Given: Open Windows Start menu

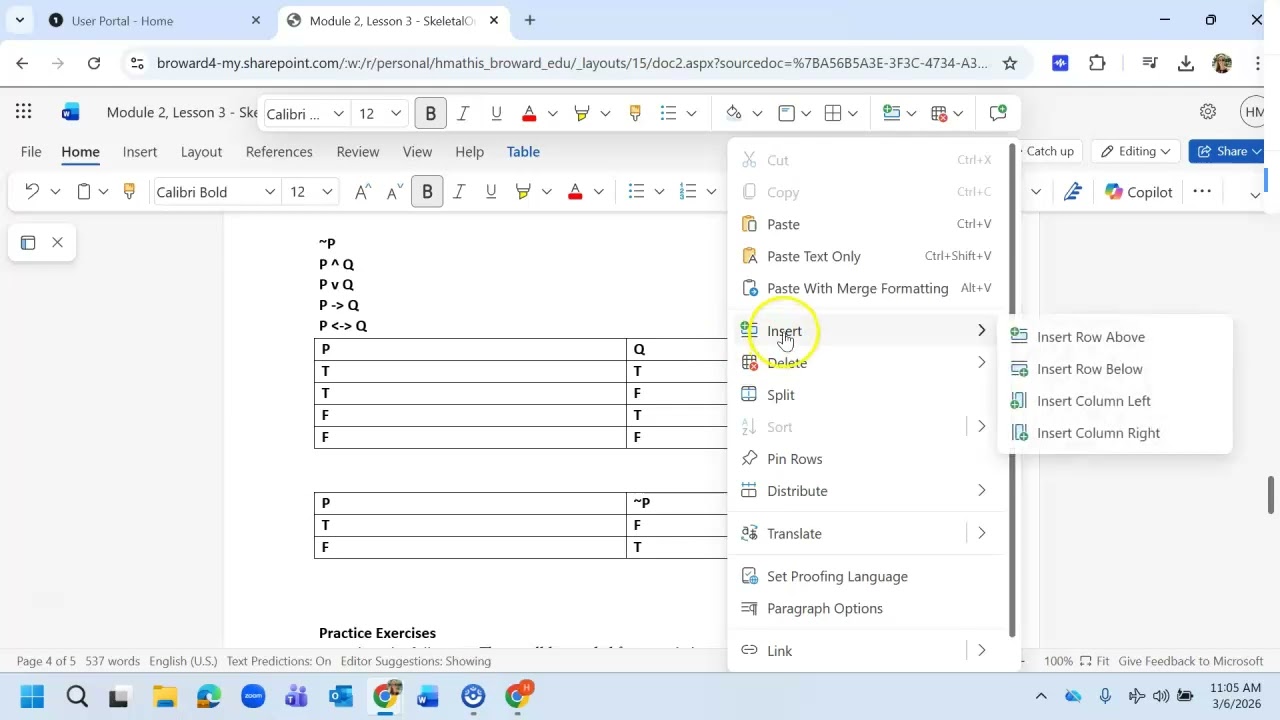Looking at the screenshot, I should click(x=31, y=696).
